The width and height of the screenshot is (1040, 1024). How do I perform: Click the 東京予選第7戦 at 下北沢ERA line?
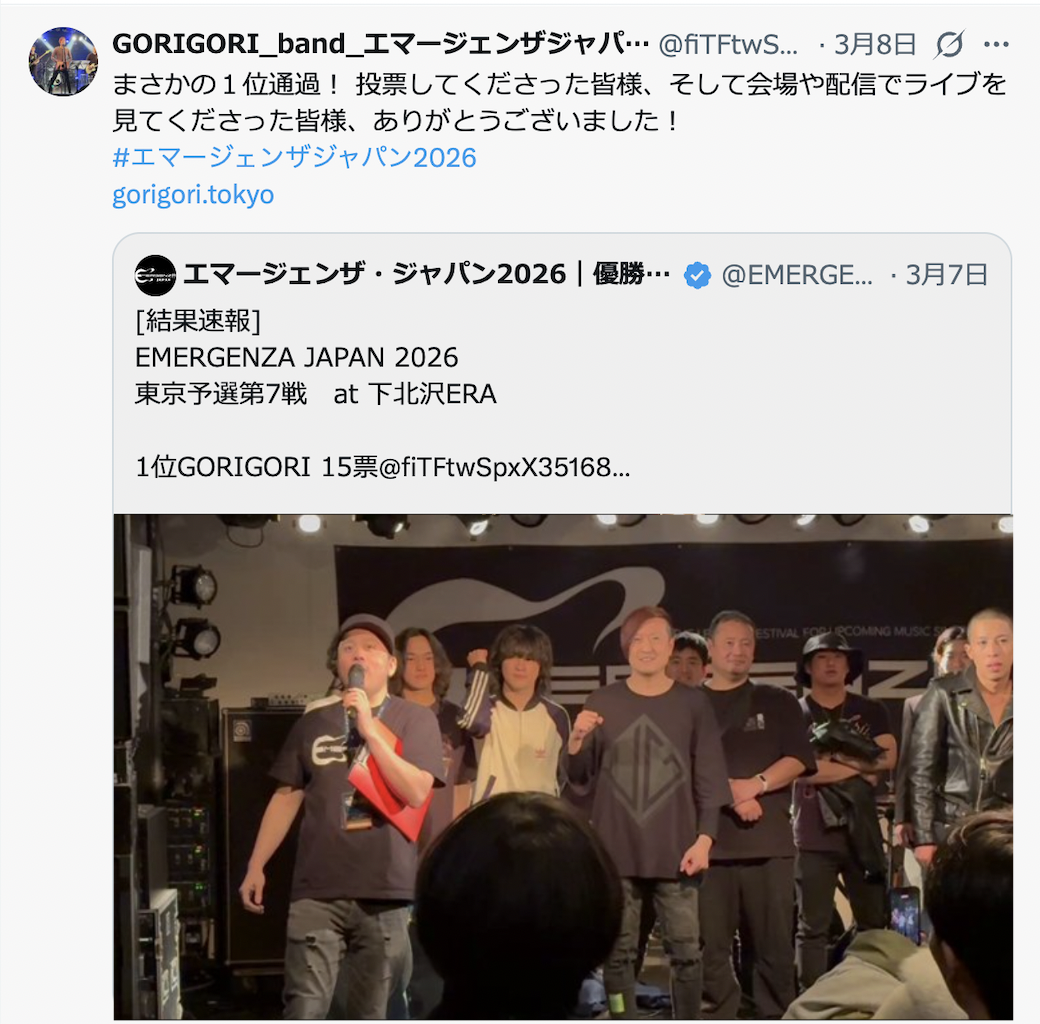pos(316,395)
